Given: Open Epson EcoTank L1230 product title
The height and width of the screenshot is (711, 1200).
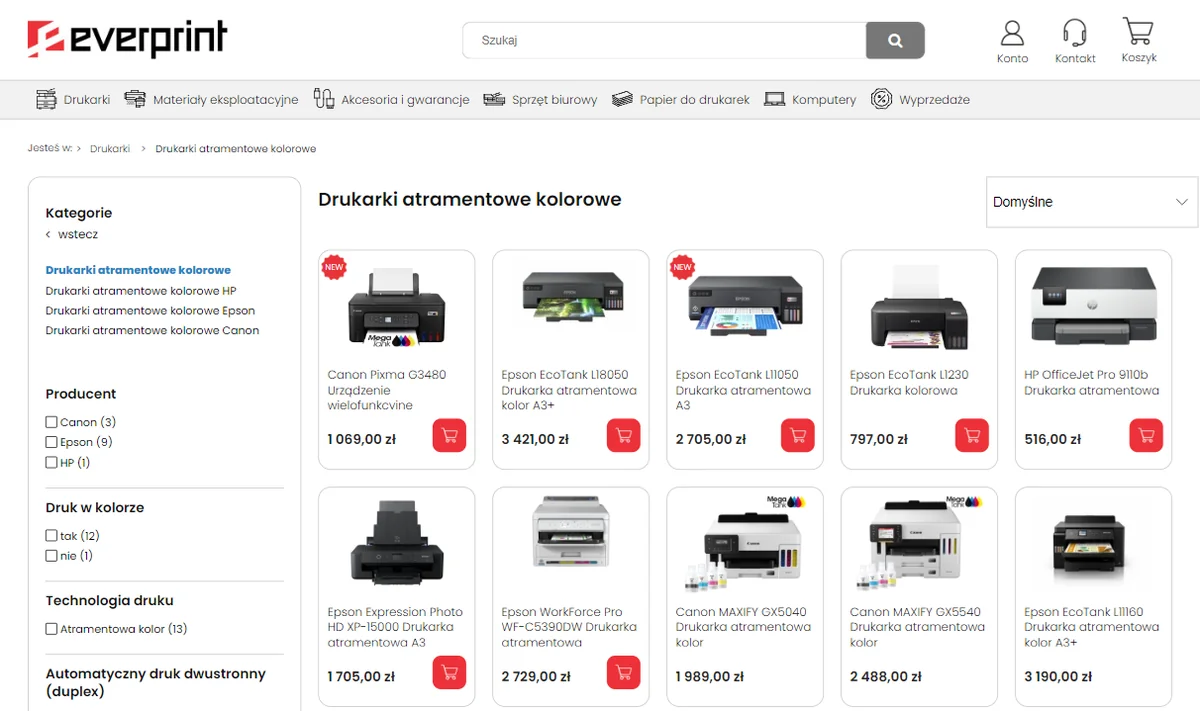Looking at the screenshot, I should (909, 382).
